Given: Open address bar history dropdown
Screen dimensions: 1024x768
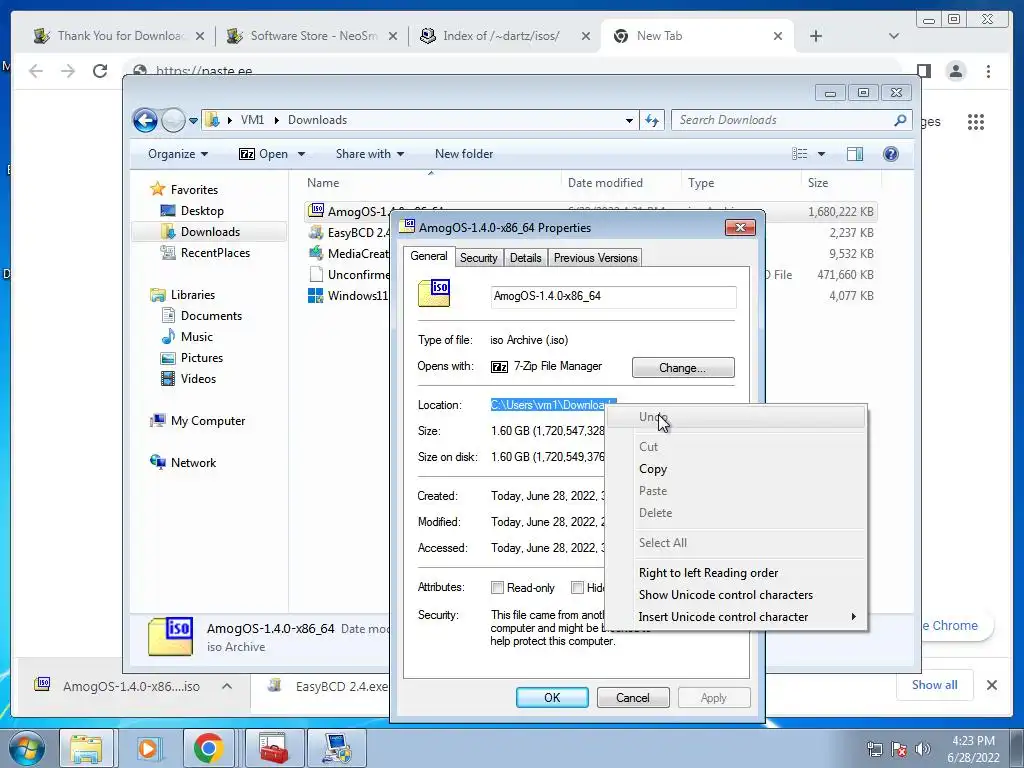Looking at the screenshot, I should 629,121.
